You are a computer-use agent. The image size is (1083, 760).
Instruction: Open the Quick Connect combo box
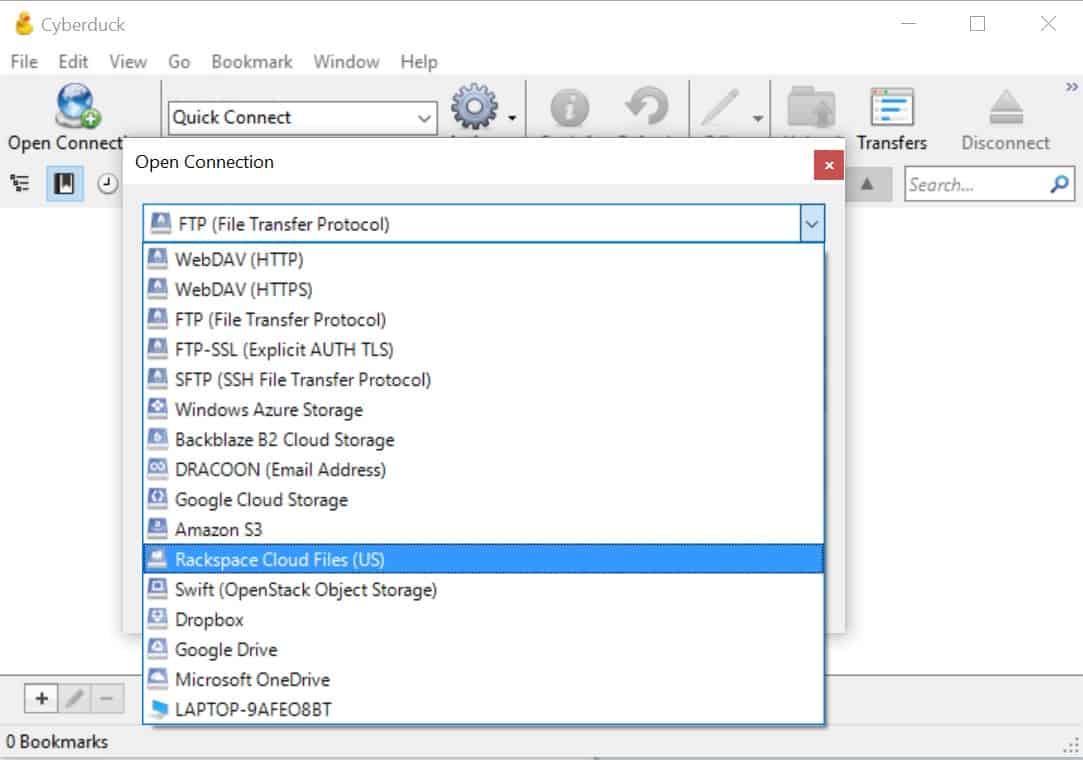coord(303,117)
